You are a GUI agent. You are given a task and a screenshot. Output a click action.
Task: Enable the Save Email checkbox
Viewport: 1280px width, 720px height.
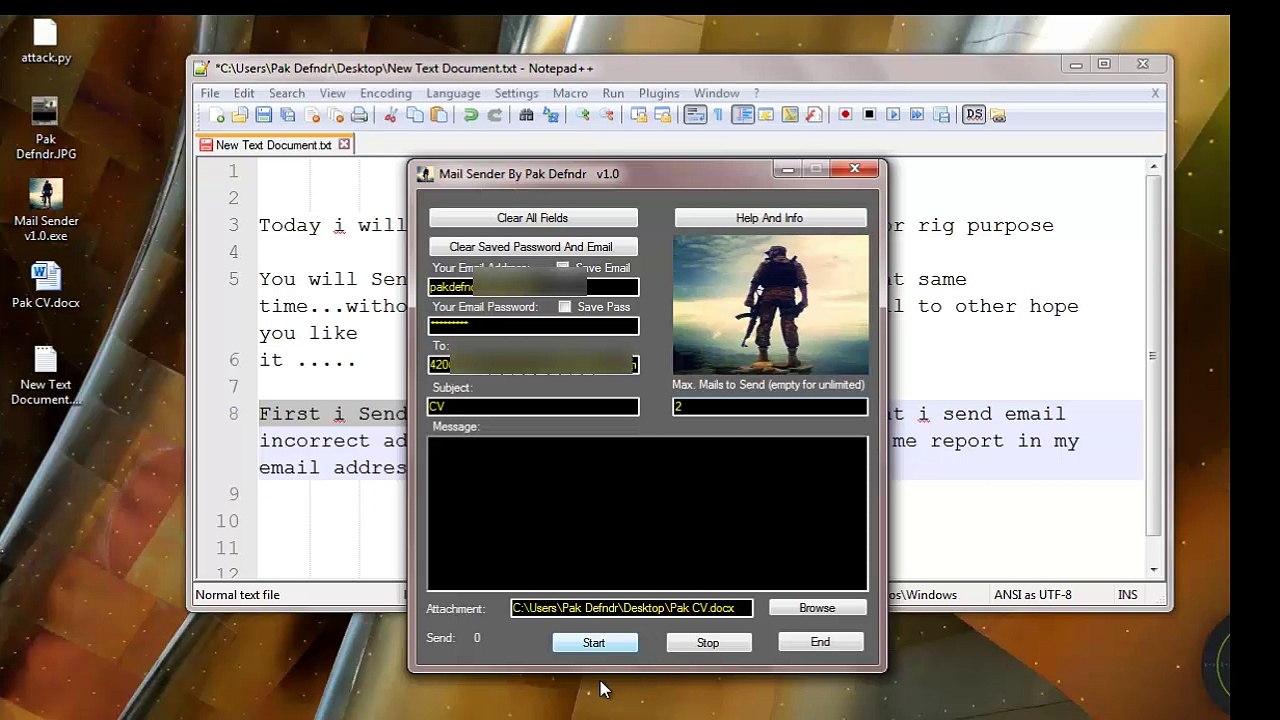tap(563, 268)
